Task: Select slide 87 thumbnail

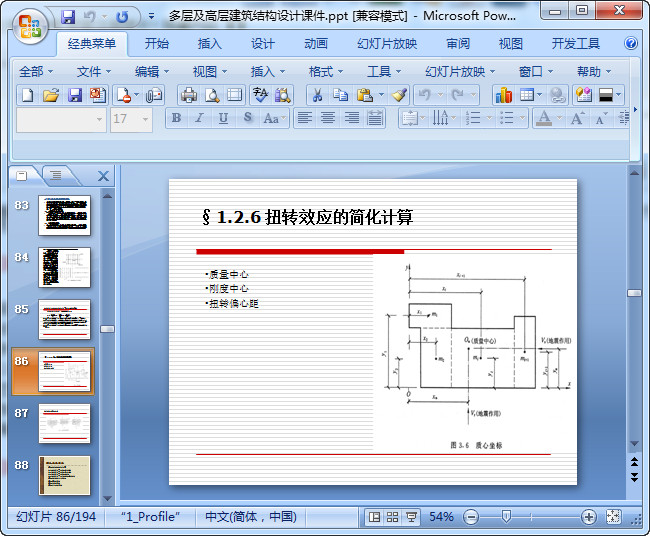Action: (64, 423)
